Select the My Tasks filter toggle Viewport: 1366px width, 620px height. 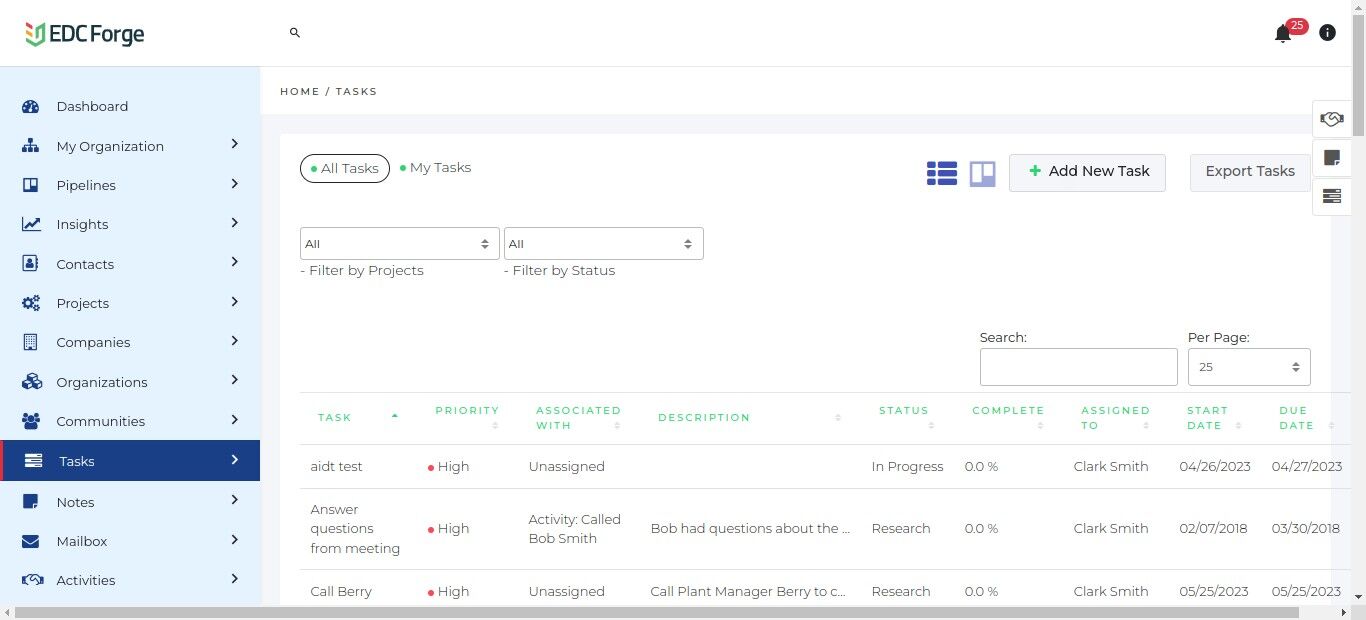[436, 168]
